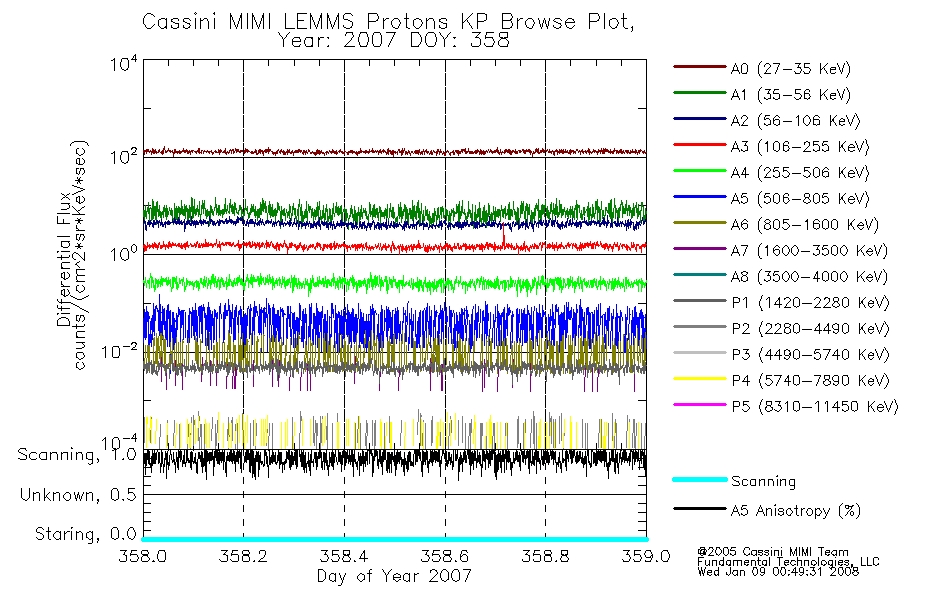Click the Unknown, 0.5 axis label

point(78,495)
